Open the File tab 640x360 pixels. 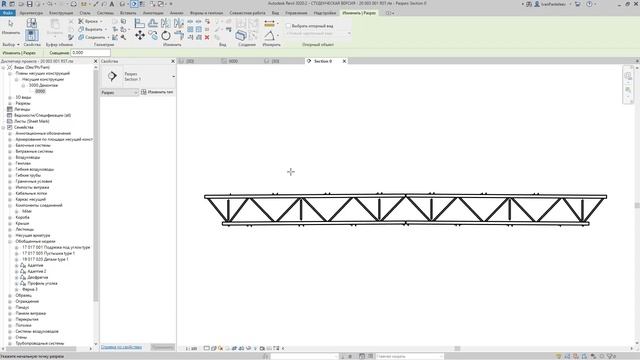point(8,13)
